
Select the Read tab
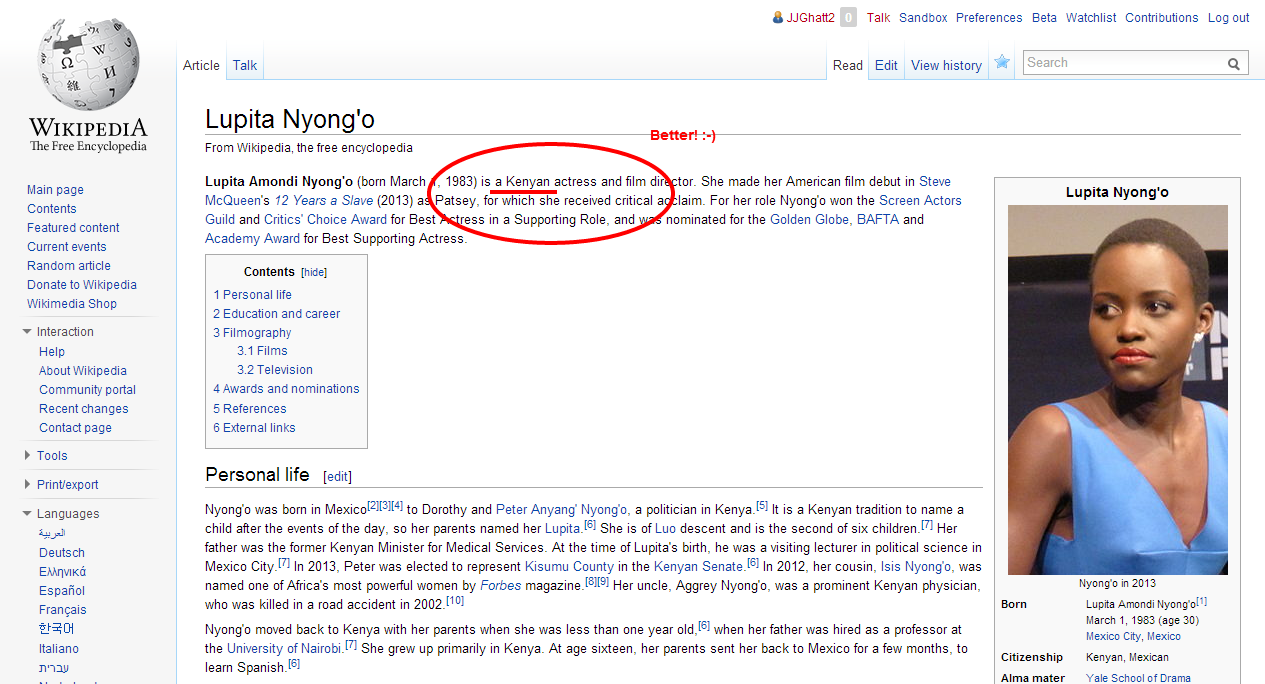click(848, 65)
